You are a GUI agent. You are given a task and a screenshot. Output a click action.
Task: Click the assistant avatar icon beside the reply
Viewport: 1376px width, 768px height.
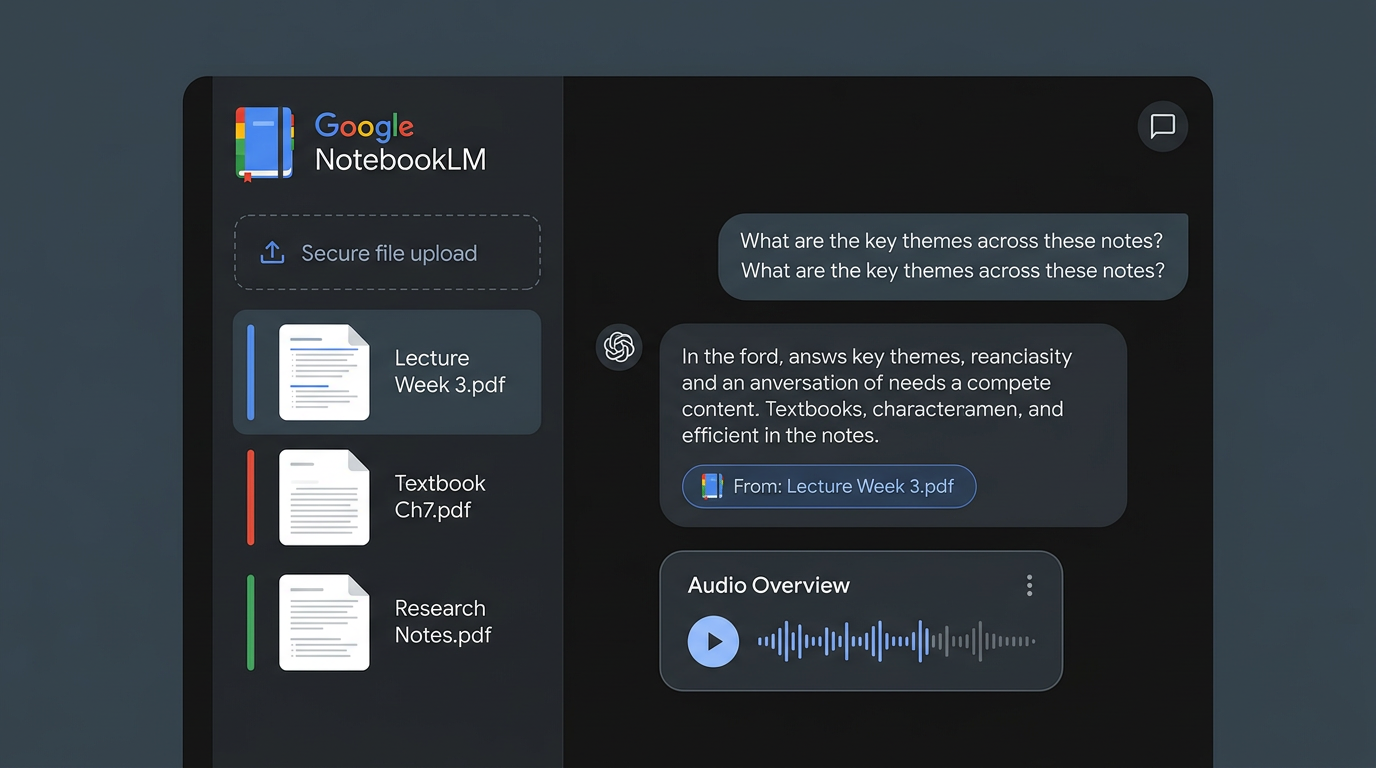(619, 347)
